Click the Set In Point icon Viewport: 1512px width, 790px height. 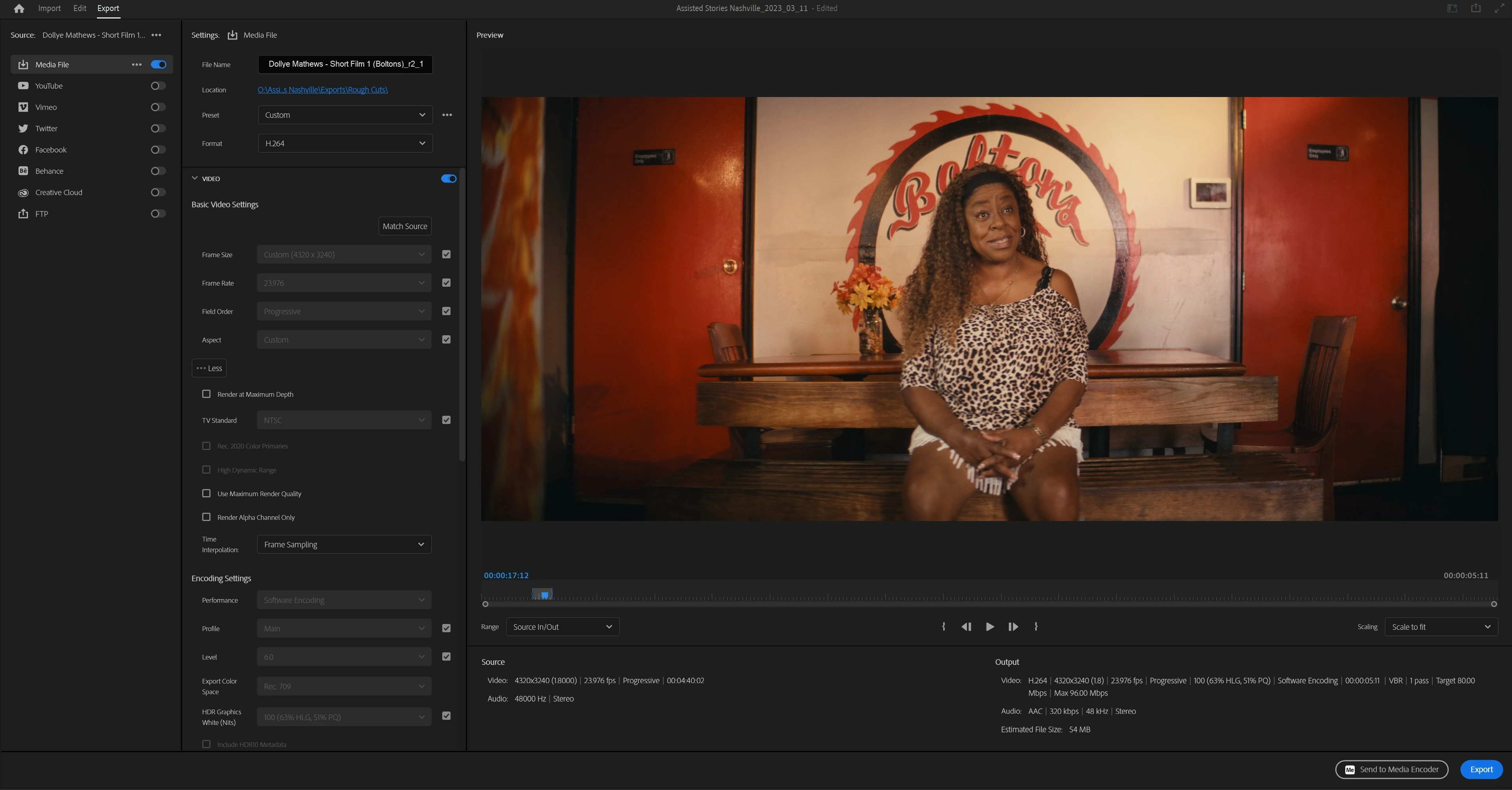943,627
